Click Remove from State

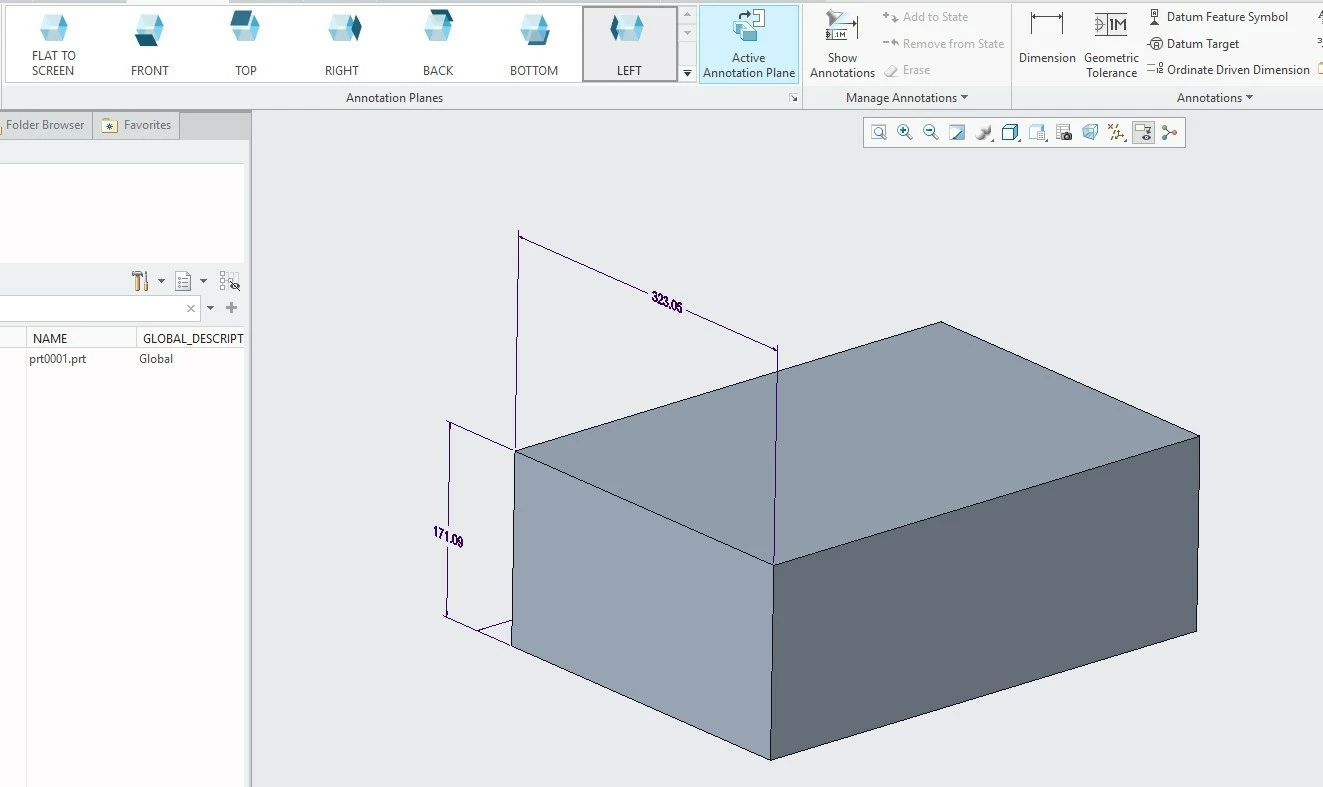[x=943, y=44]
